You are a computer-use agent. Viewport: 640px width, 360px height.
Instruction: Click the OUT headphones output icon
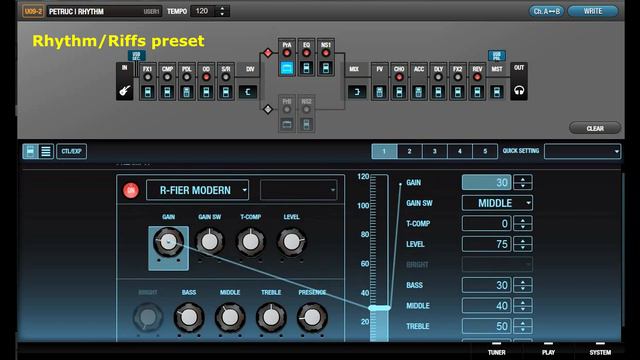[519, 90]
